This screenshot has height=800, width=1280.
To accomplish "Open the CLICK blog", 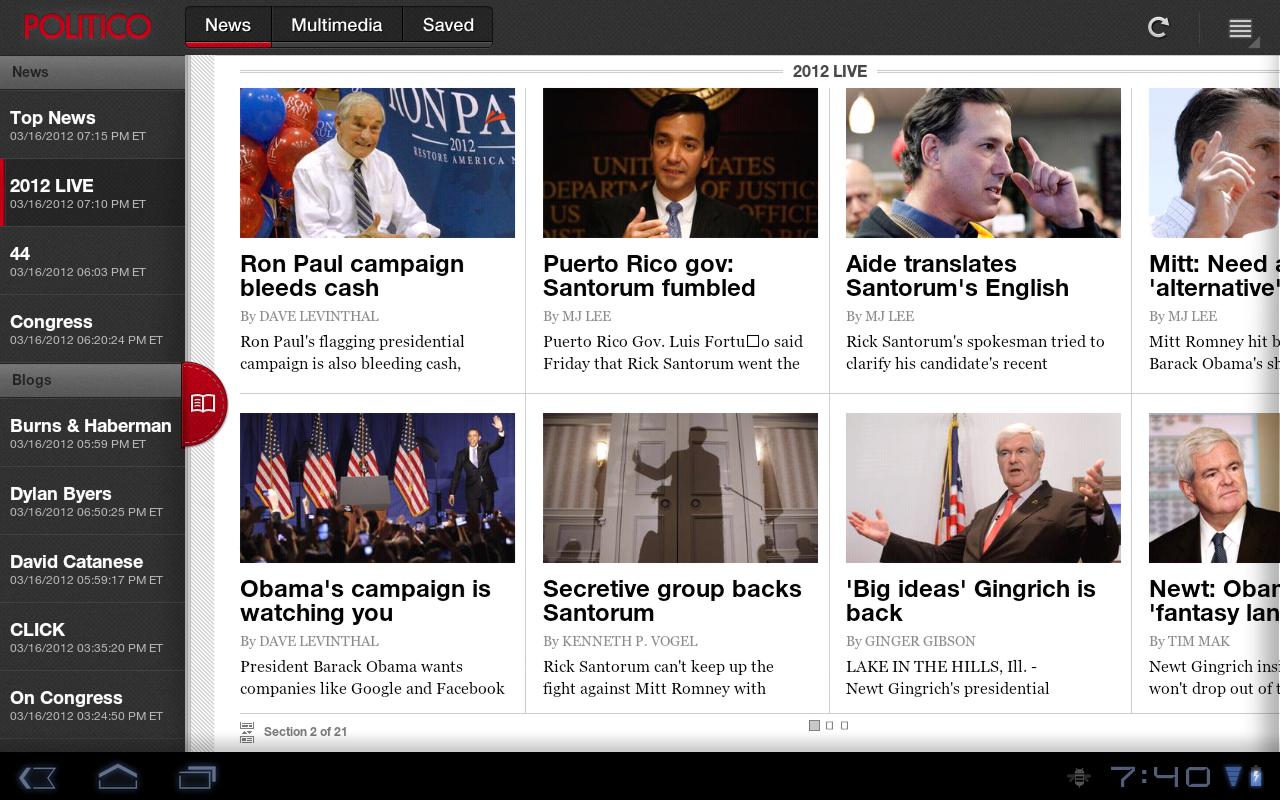I will point(92,637).
